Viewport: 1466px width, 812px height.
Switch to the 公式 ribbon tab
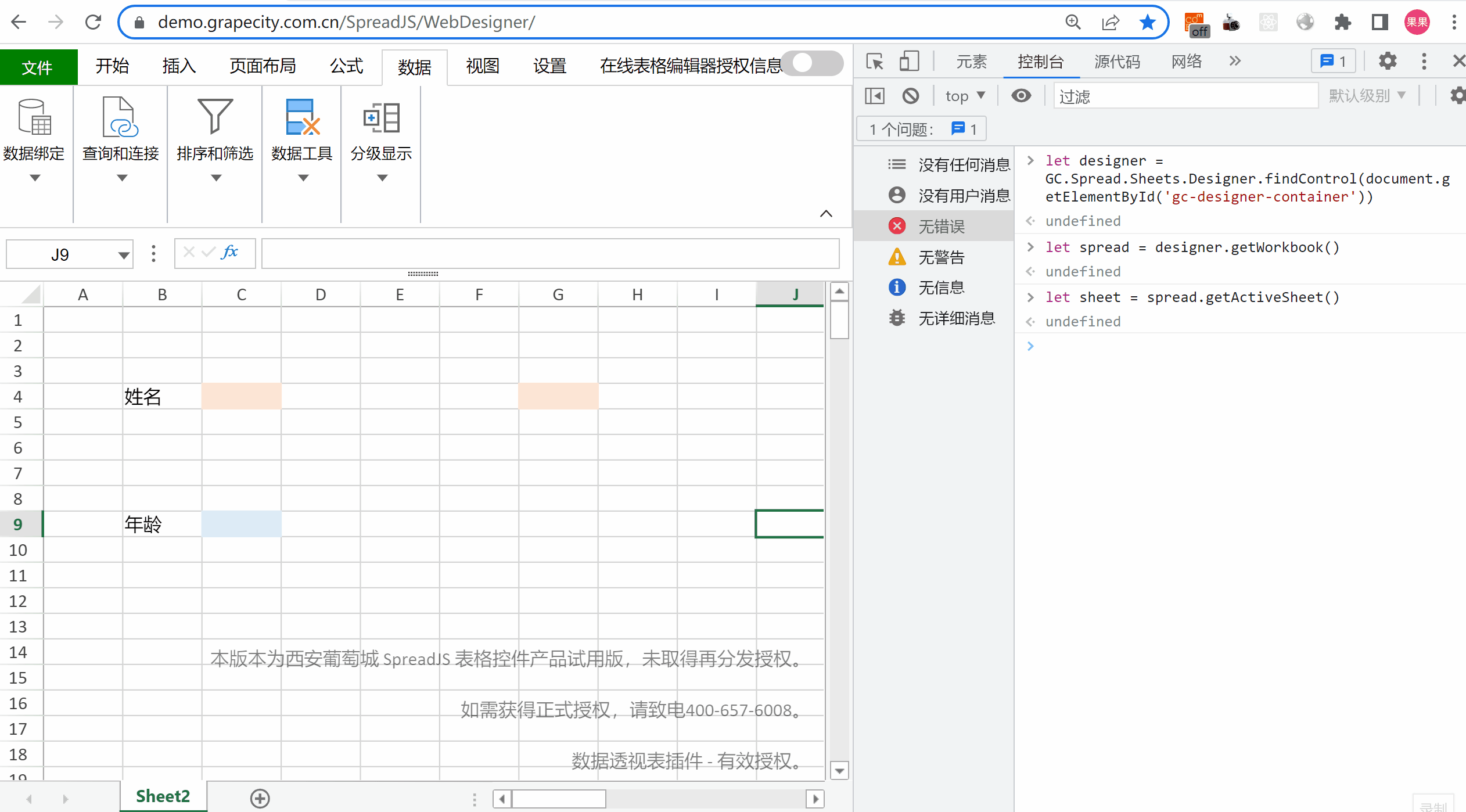[x=346, y=66]
